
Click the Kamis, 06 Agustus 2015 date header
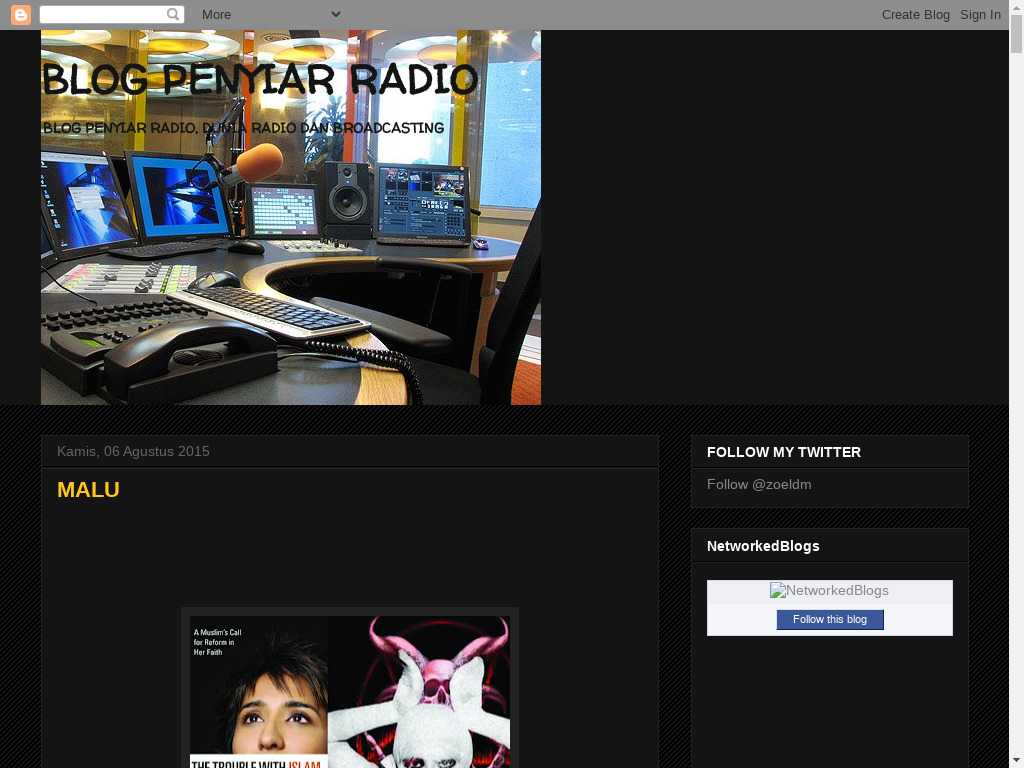coord(133,451)
